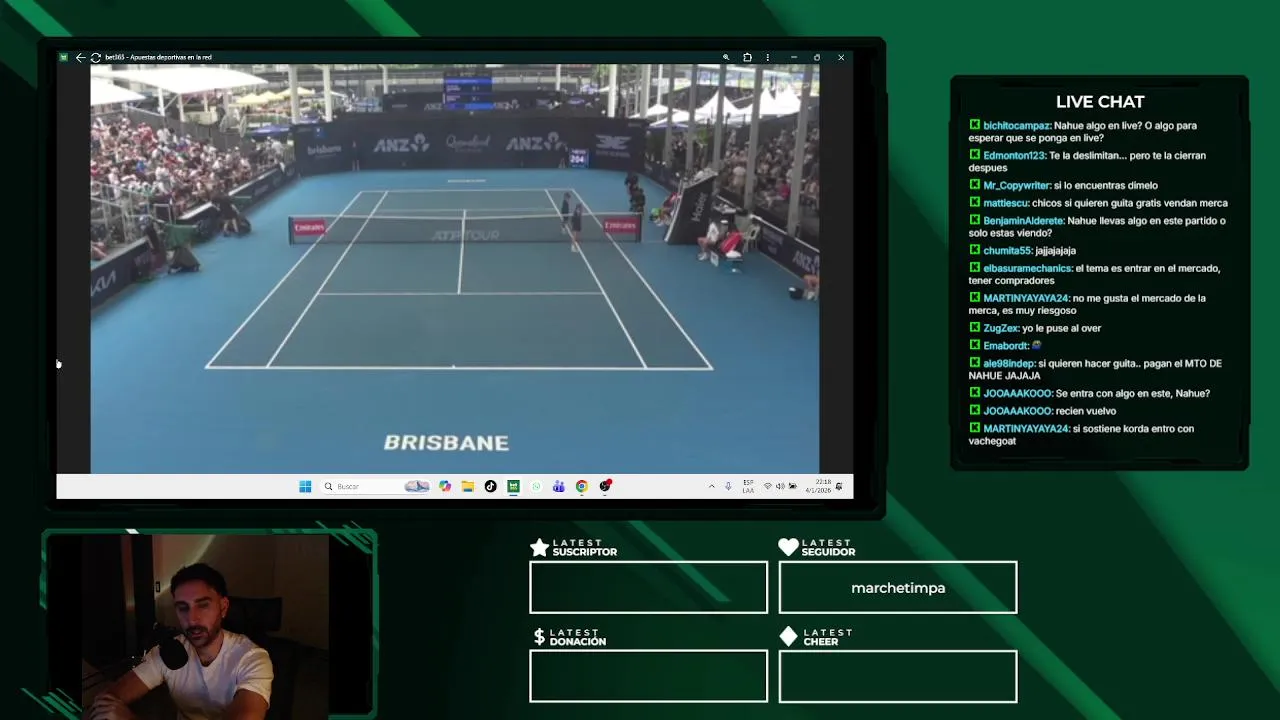The image size is (1280, 720).
Task: Click the empty Latest Cheer box
Action: [x=898, y=676]
